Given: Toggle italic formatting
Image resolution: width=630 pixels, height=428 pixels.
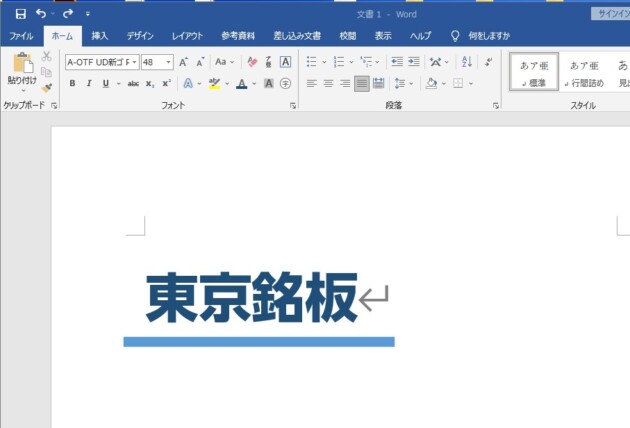Looking at the screenshot, I should tap(89, 83).
